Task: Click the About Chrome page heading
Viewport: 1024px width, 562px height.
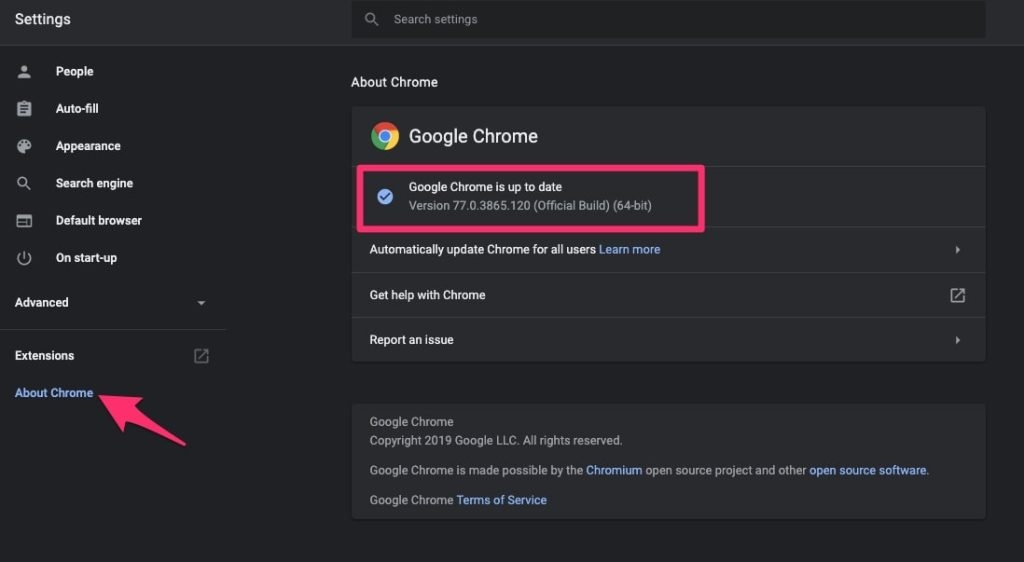Action: click(x=394, y=82)
